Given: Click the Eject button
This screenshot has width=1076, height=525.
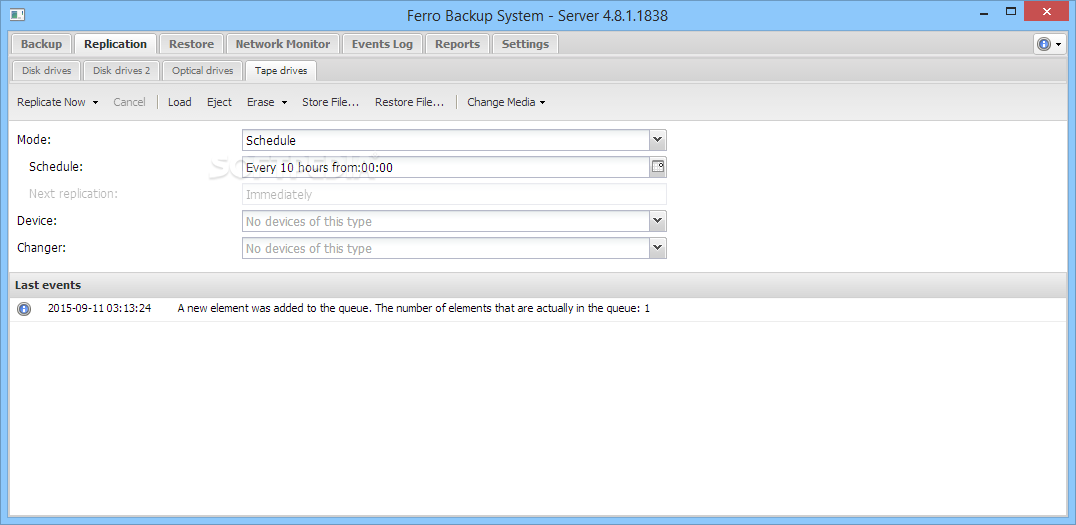Looking at the screenshot, I should tap(220, 102).
